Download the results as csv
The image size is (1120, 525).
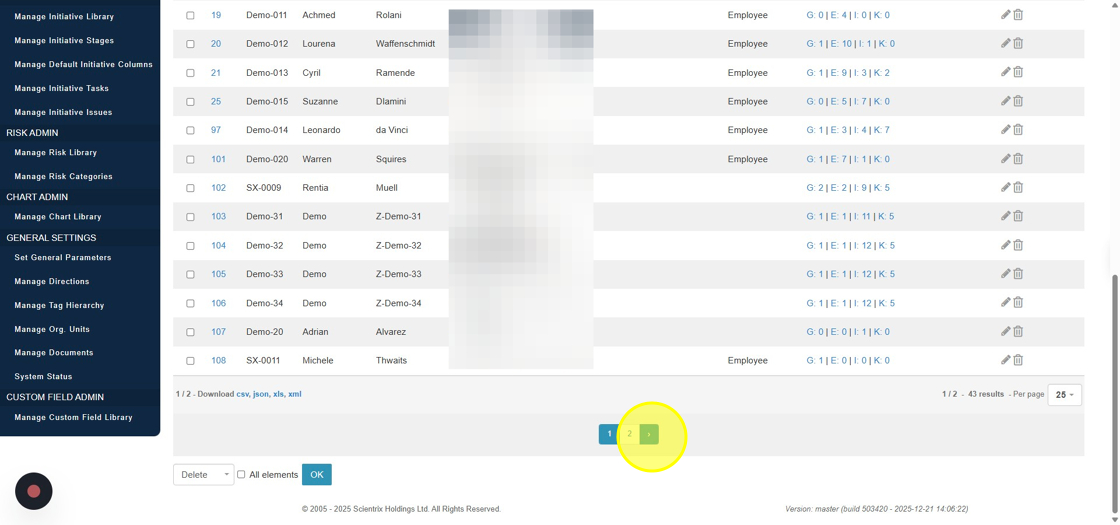pos(243,394)
